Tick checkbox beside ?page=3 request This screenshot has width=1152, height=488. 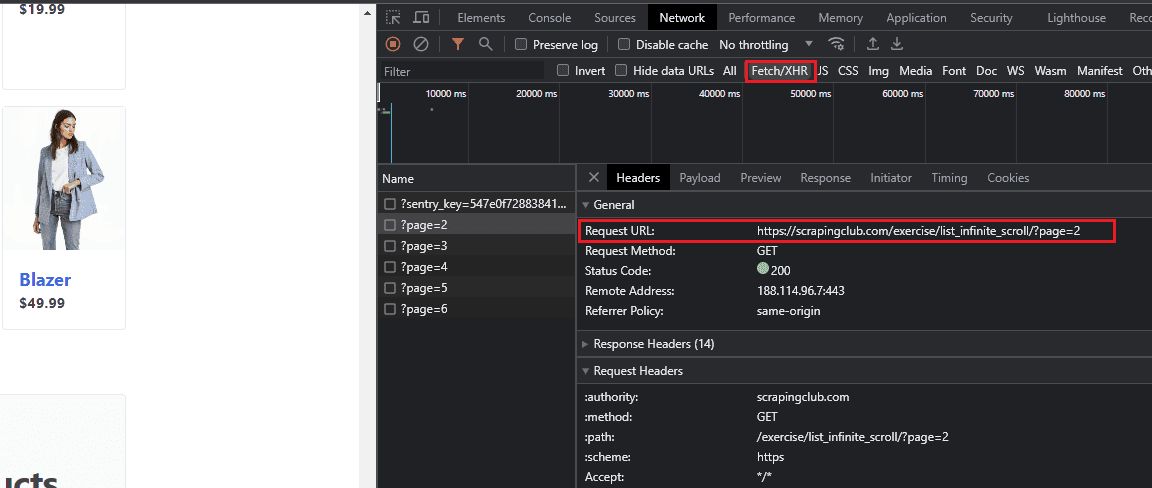tap(390, 245)
